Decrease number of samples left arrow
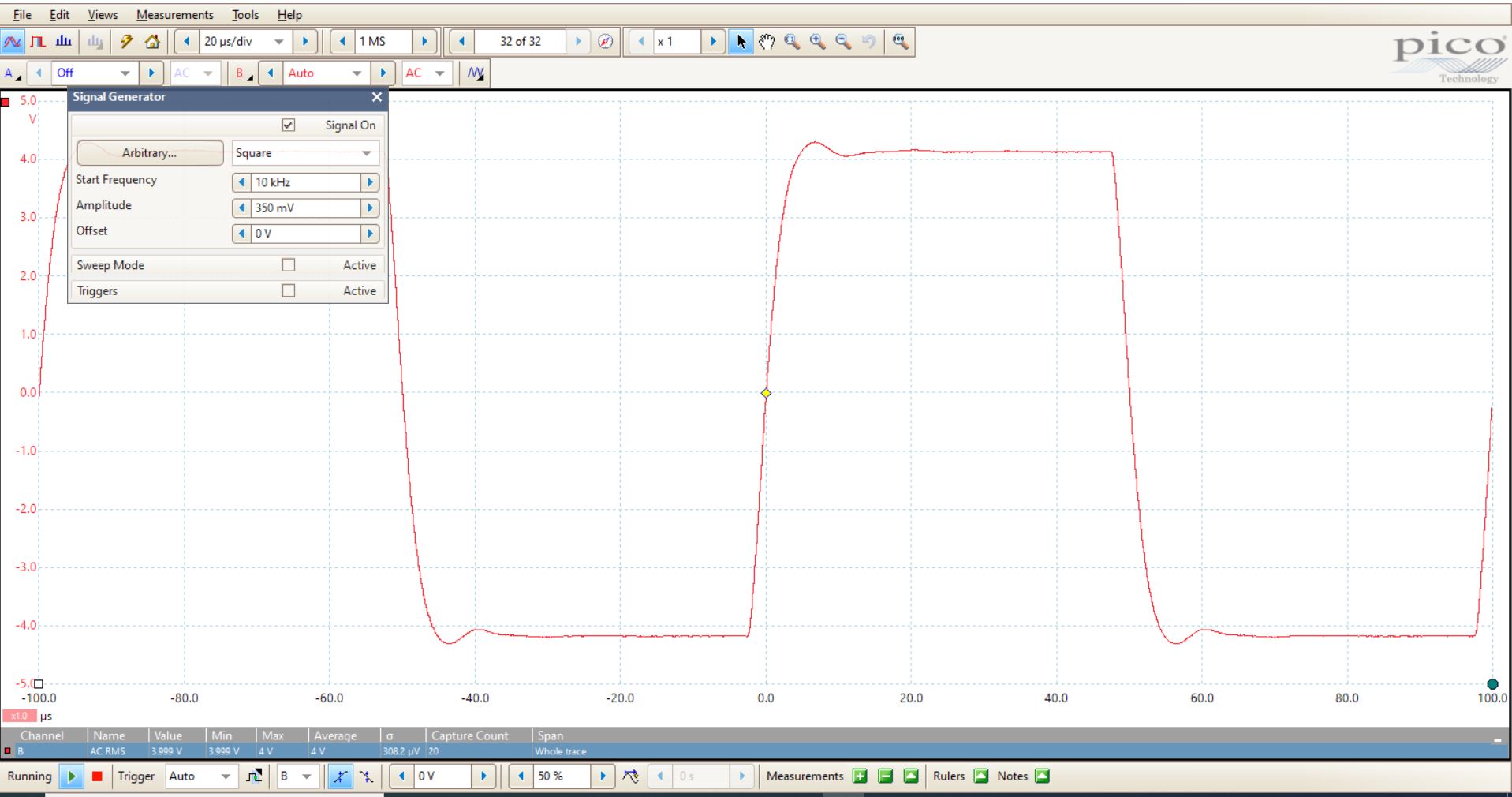Screen dimensions: 1512x797 tap(342, 42)
